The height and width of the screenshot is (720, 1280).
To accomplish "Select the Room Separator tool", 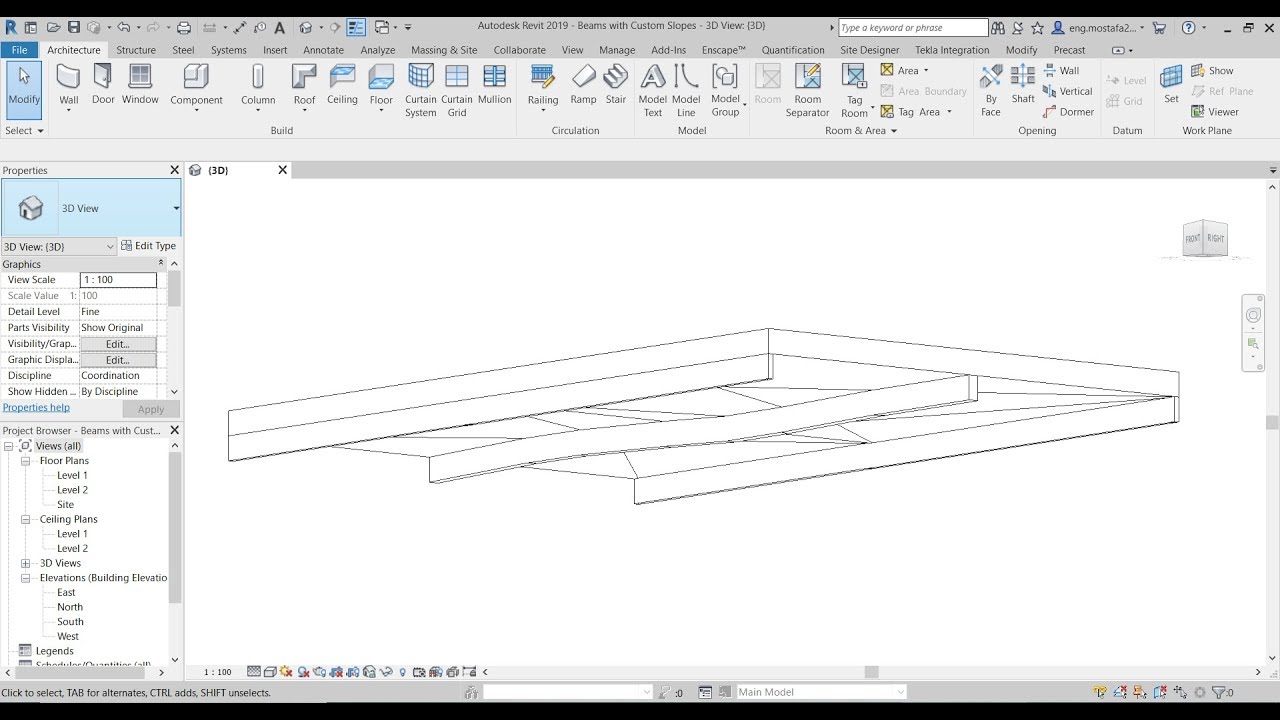I will pos(807,90).
